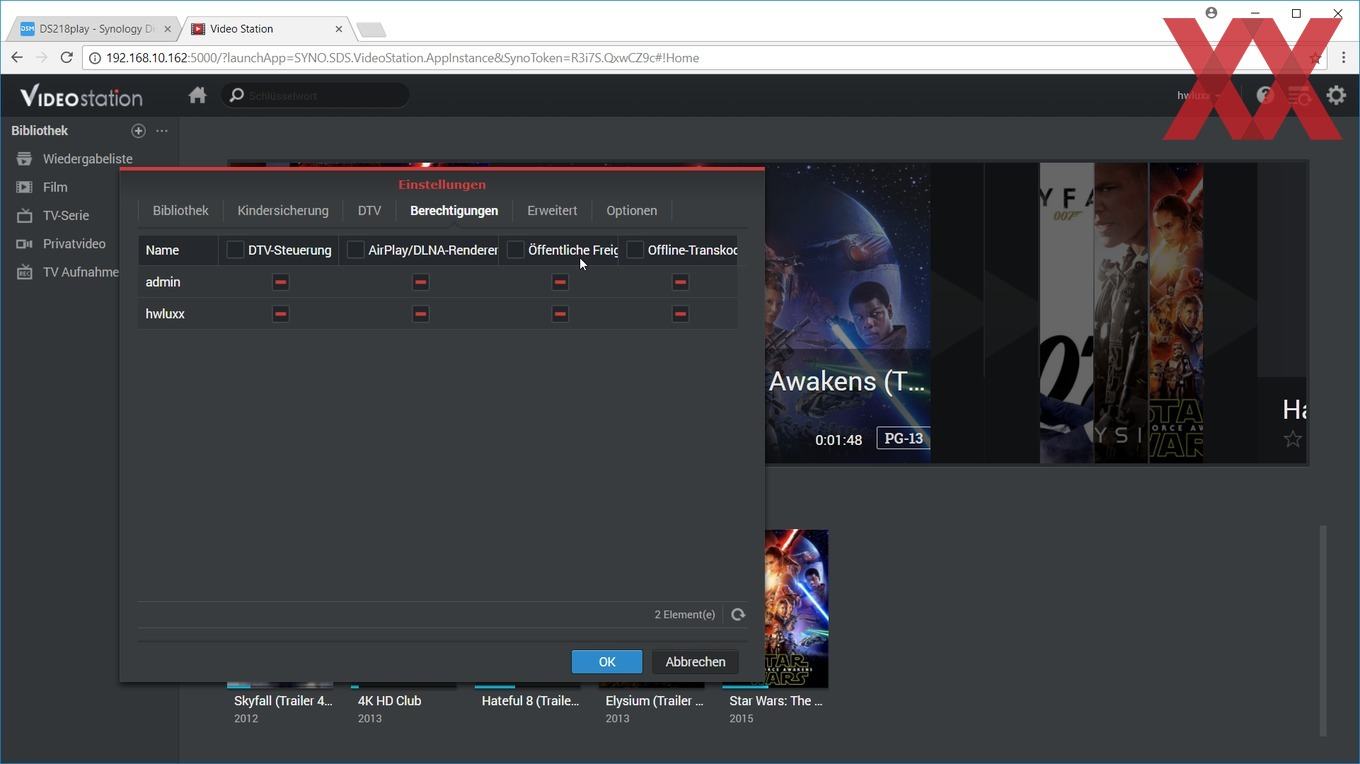Close the DS218play browser tab
Screen dimensions: 1360x764
point(167,29)
